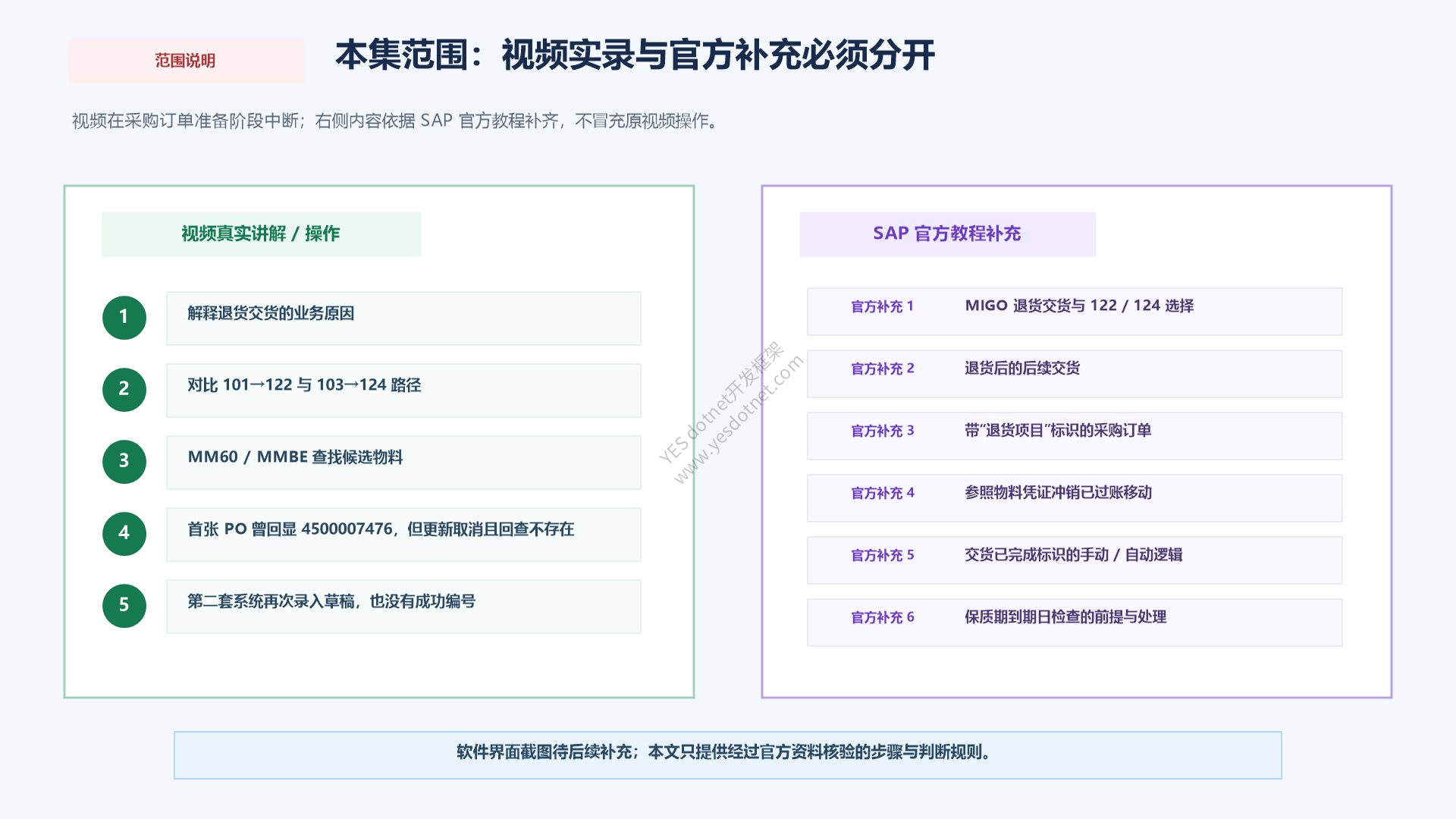Select the item MM60 / MMBE 查找候选物料
The width and height of the screenshot is (1456, 819).
403,463
